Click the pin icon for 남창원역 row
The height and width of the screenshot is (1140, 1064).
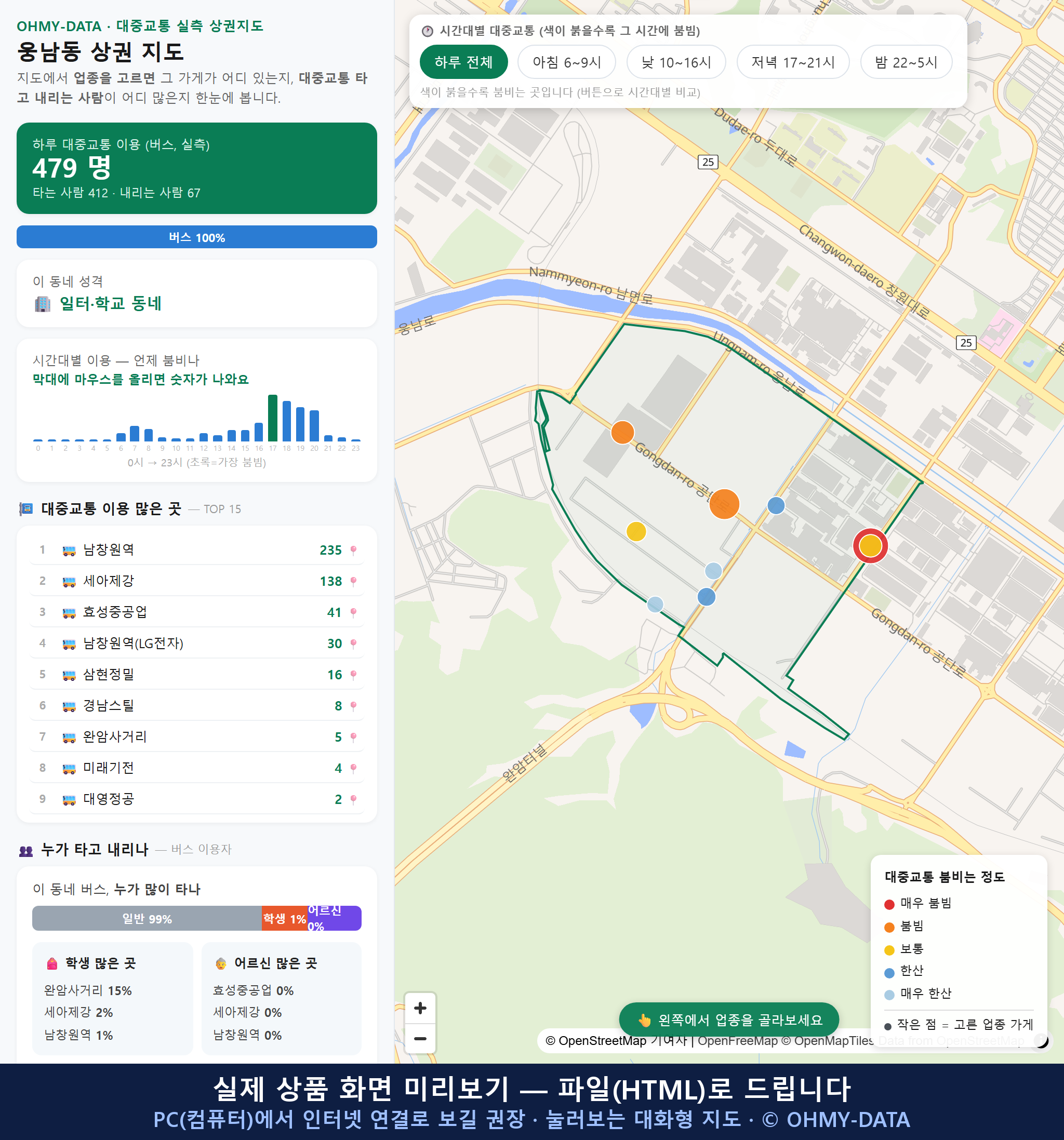tap(353, 550)
